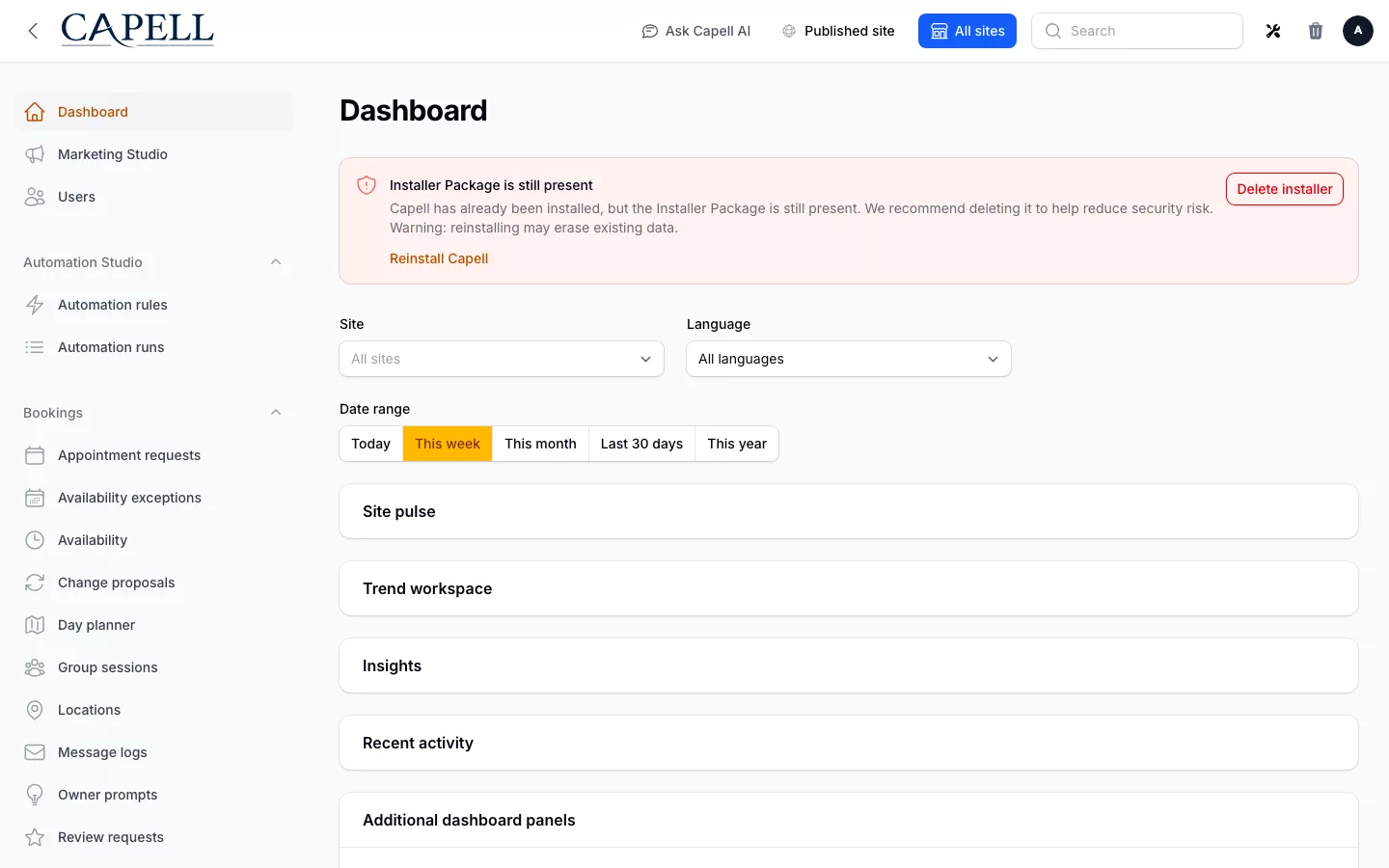1389x868 pixels.
Task: Open the Language dropdown
Action: tap(849, 359)
